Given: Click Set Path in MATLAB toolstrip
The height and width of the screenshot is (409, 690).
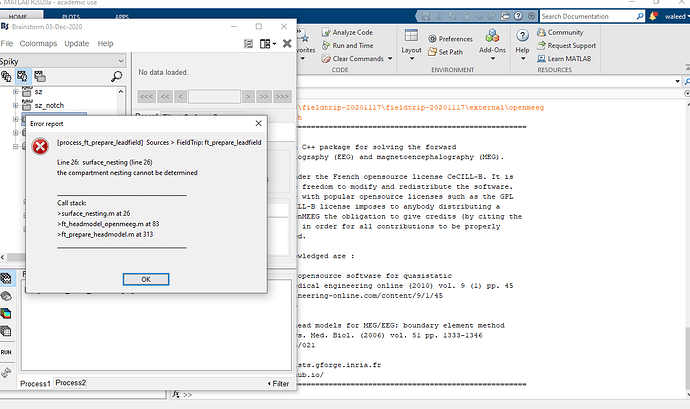Looking at the screenshot, I should click(446, 52).
